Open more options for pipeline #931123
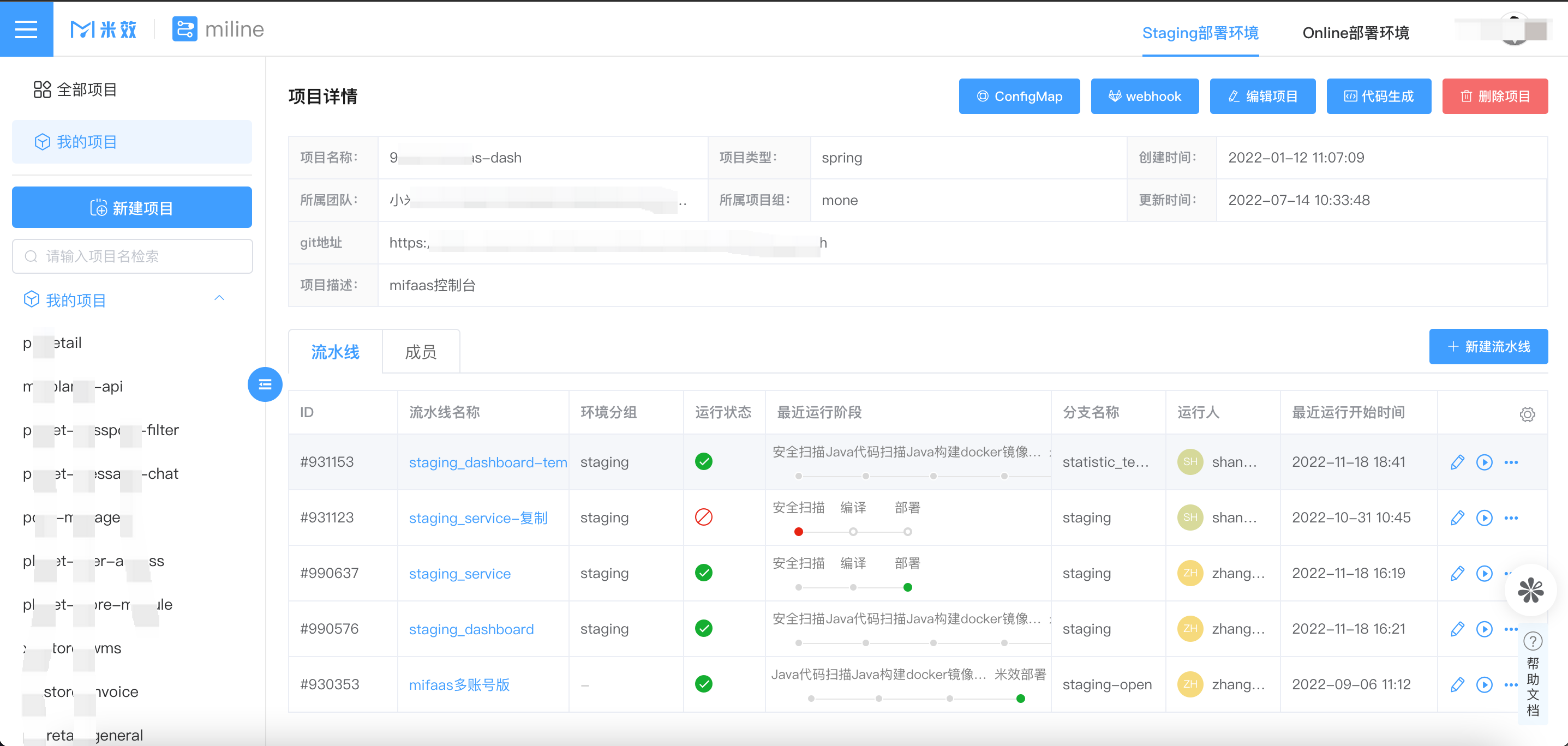The height and width of the screenshot is (746, 1568). click(x=1511, y=518)
